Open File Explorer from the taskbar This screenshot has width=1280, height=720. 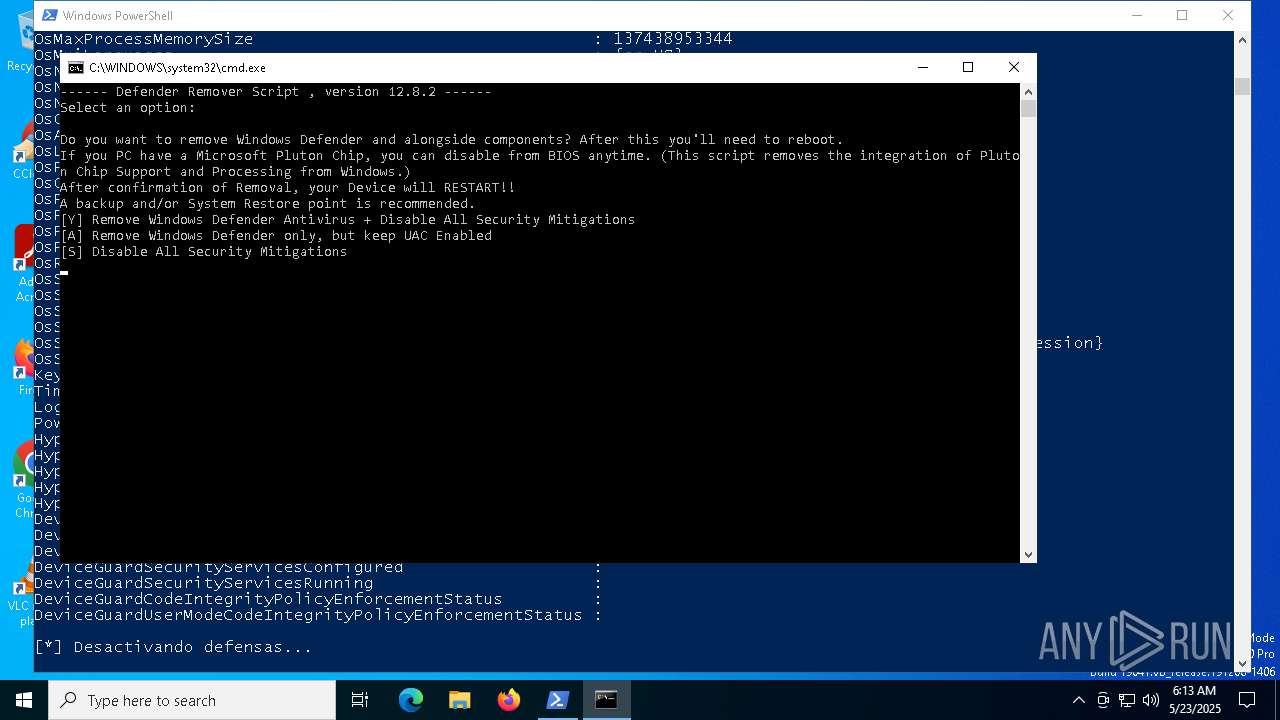coord(459,700)
